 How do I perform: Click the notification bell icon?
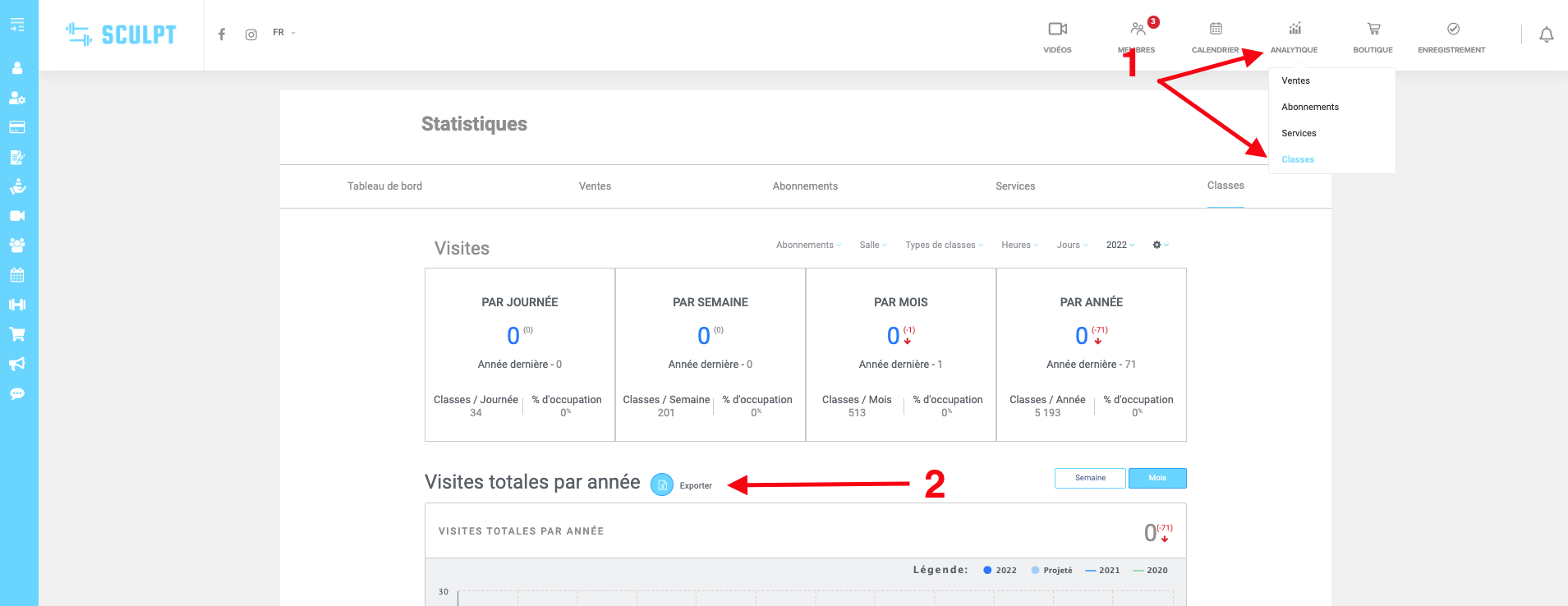1546,34
